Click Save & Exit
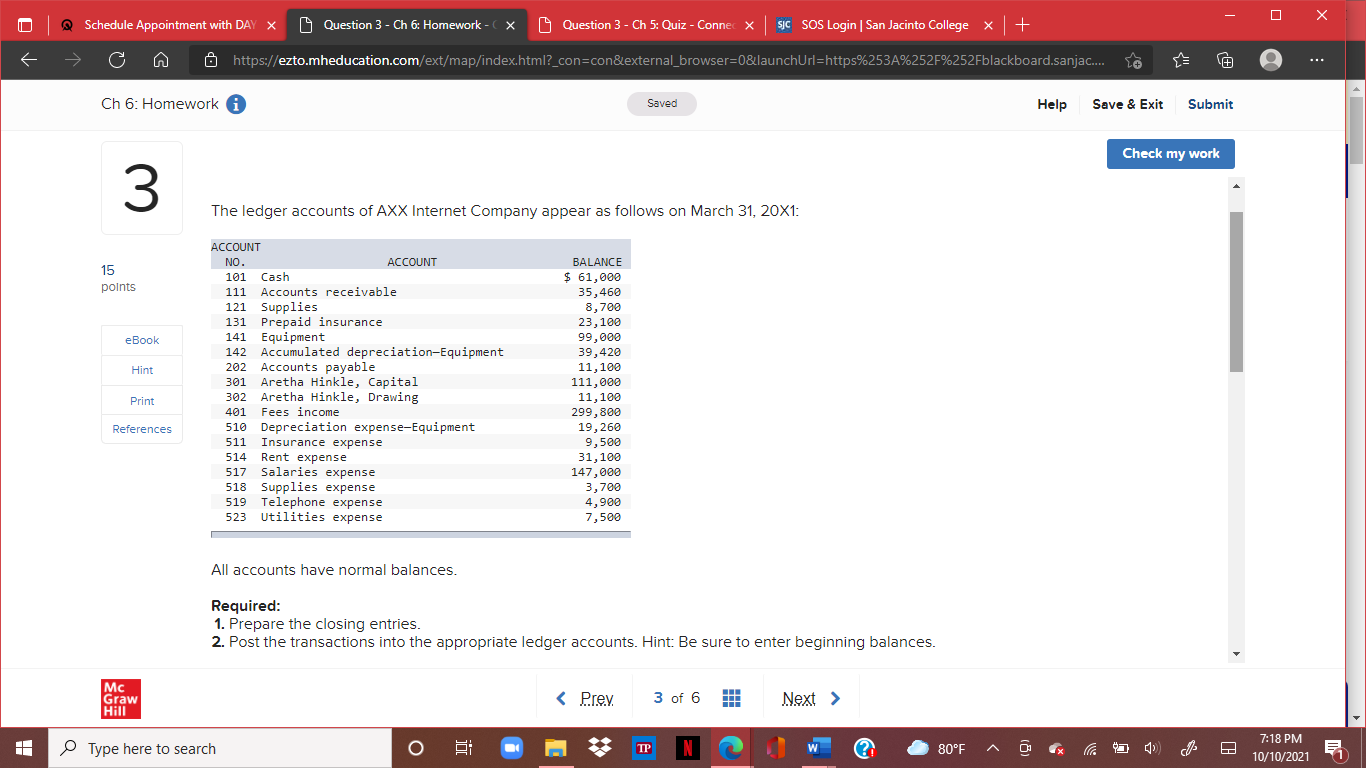This screenshot has width=1366, height=768. coord(1127,104)
